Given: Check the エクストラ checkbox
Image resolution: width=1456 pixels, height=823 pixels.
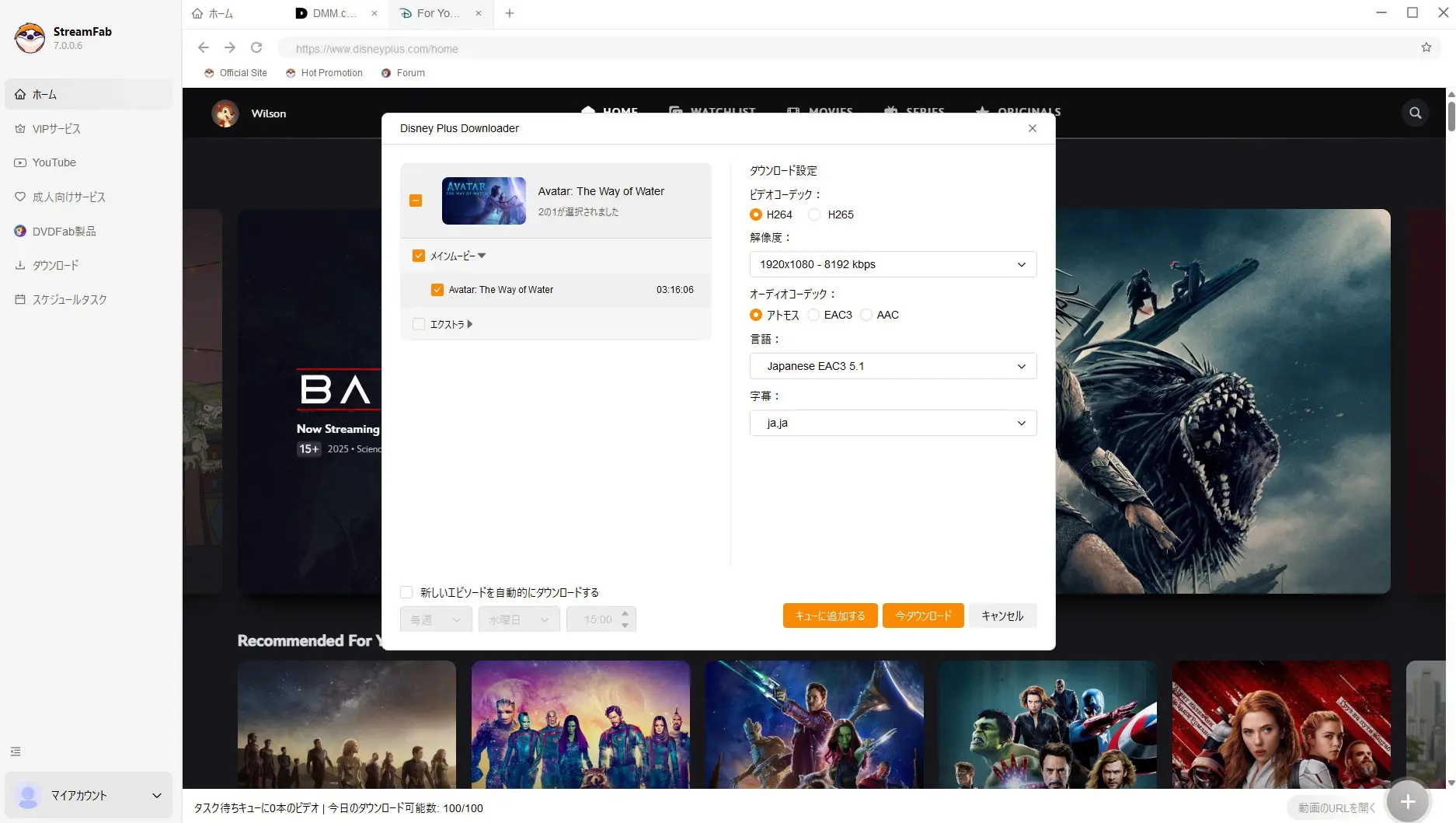Looking at the screenshot, I should [x=419, y=324].
